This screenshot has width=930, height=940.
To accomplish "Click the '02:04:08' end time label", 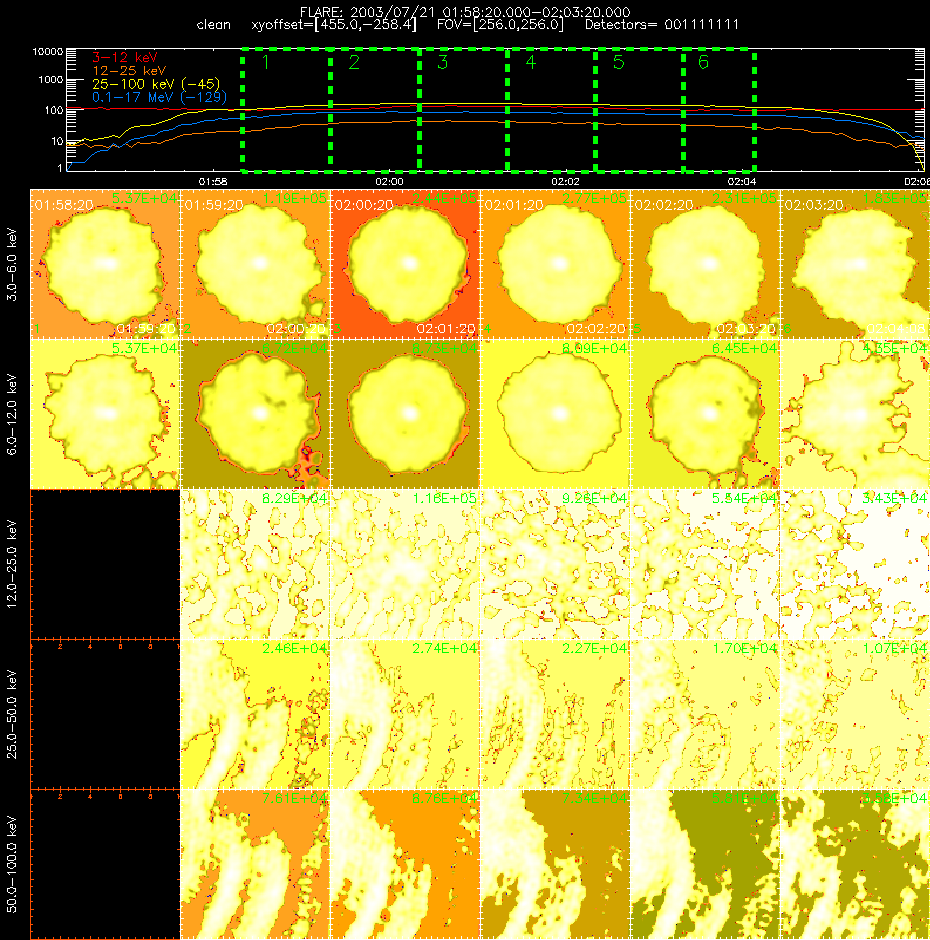I will click(896, 329).
